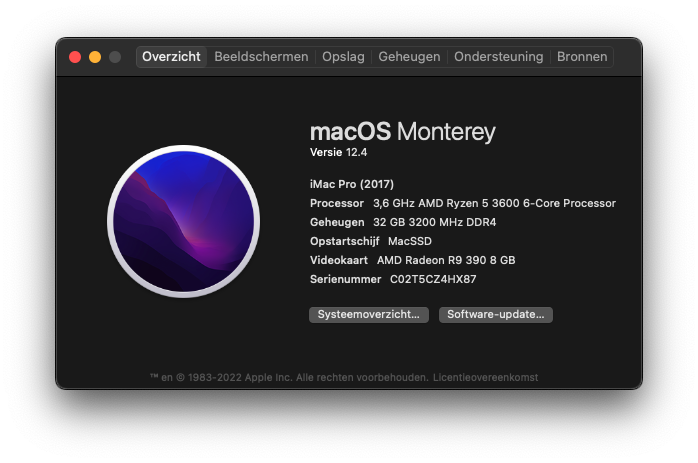The width and height of the screenshot is (698, 463).
Task: Select the Overzicht tab
Action: click(171, 57)
